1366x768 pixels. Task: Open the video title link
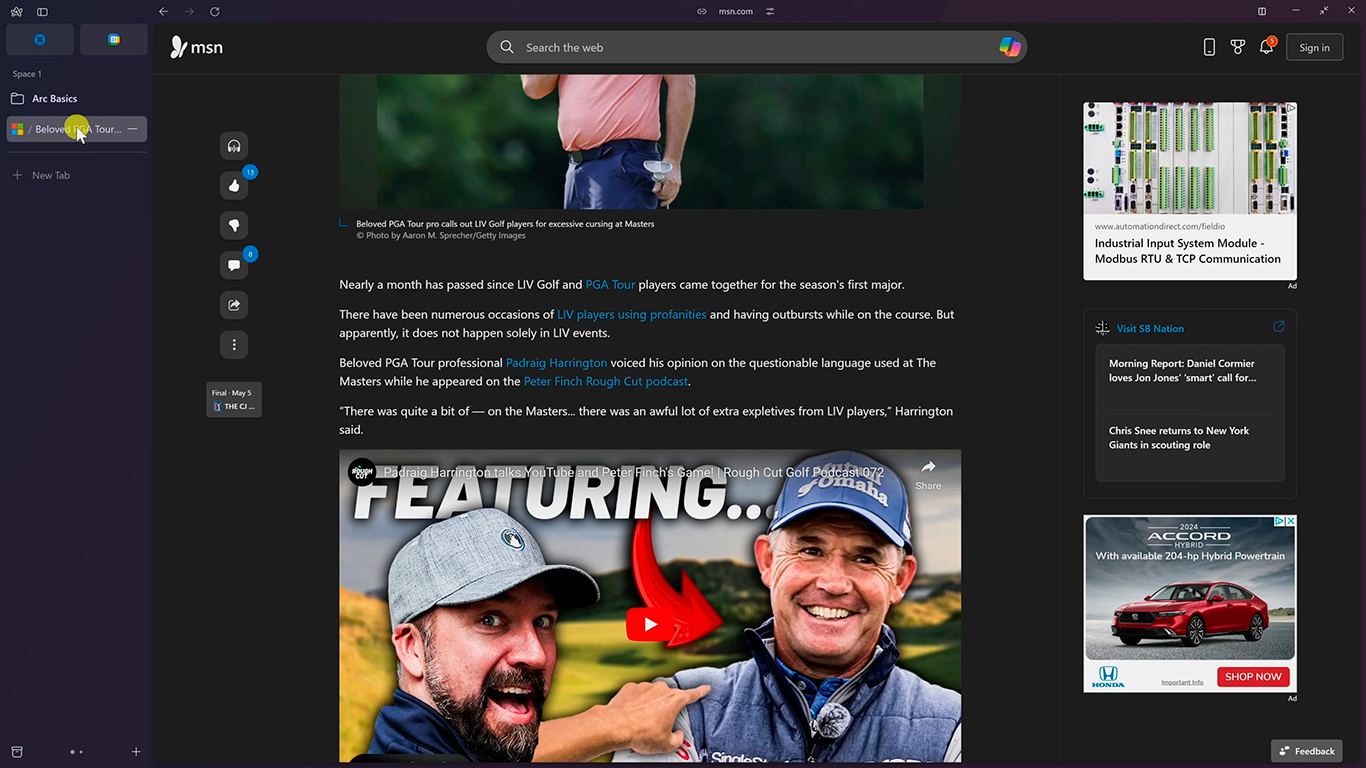coord(634,472)
